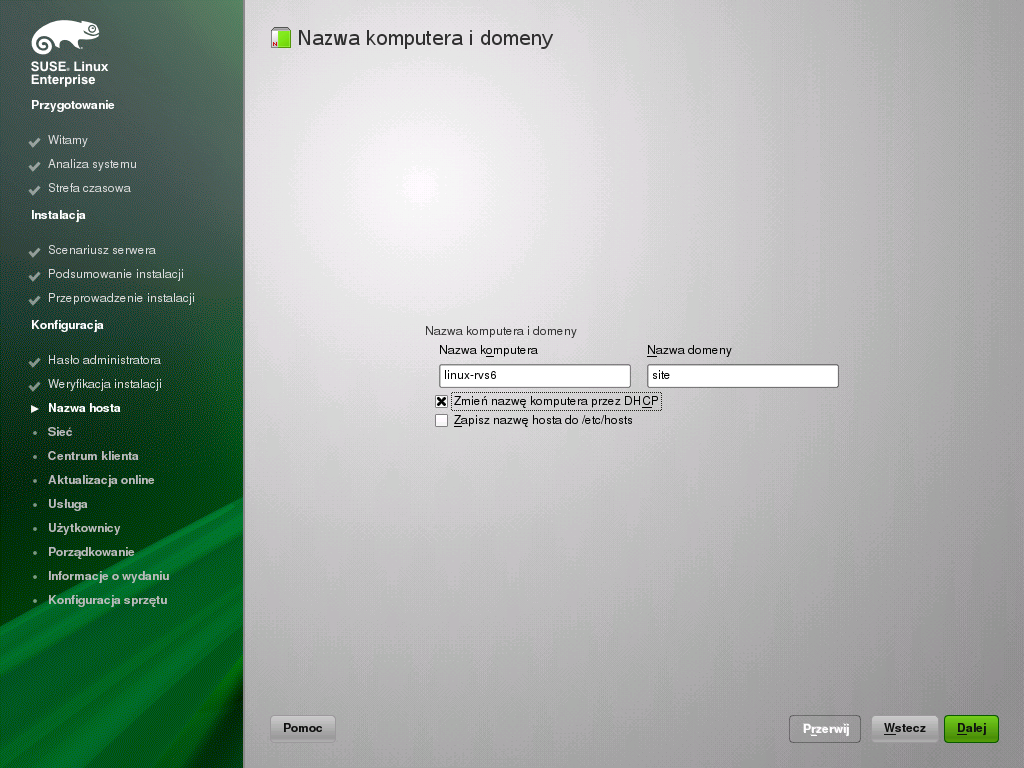Select the Centrum klienta step
Image resolution: width=1024 pixels, height=768 pixels.
click(x=93, y=456)
